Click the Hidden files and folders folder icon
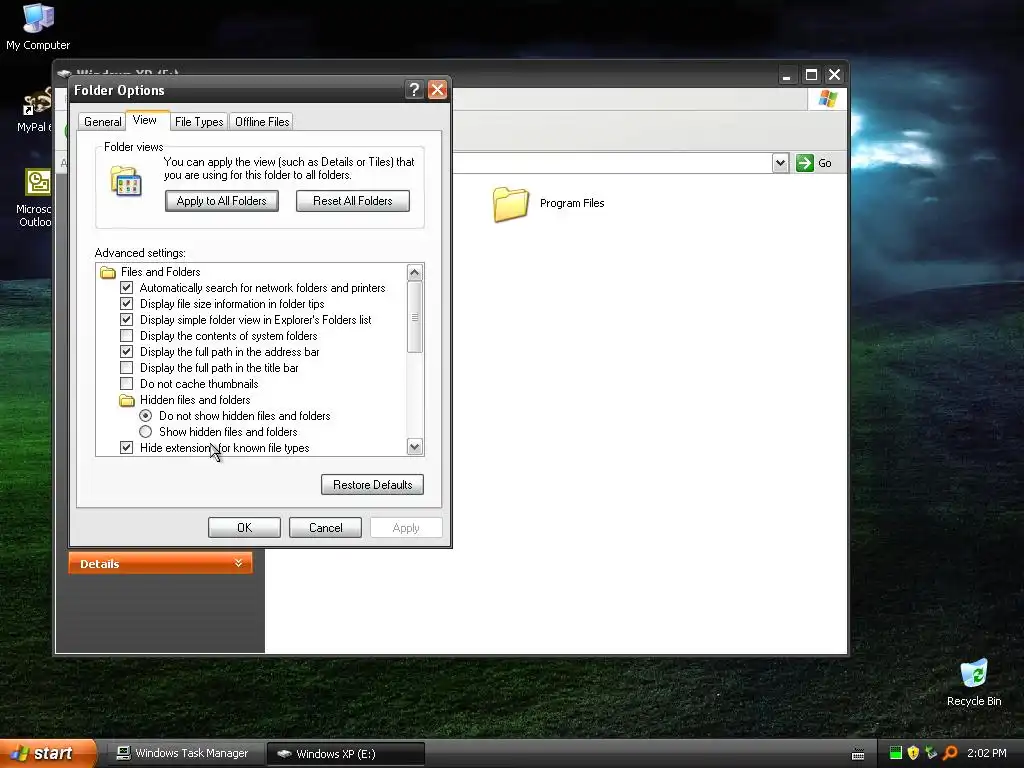The image size is (1024, 768). 127,400
